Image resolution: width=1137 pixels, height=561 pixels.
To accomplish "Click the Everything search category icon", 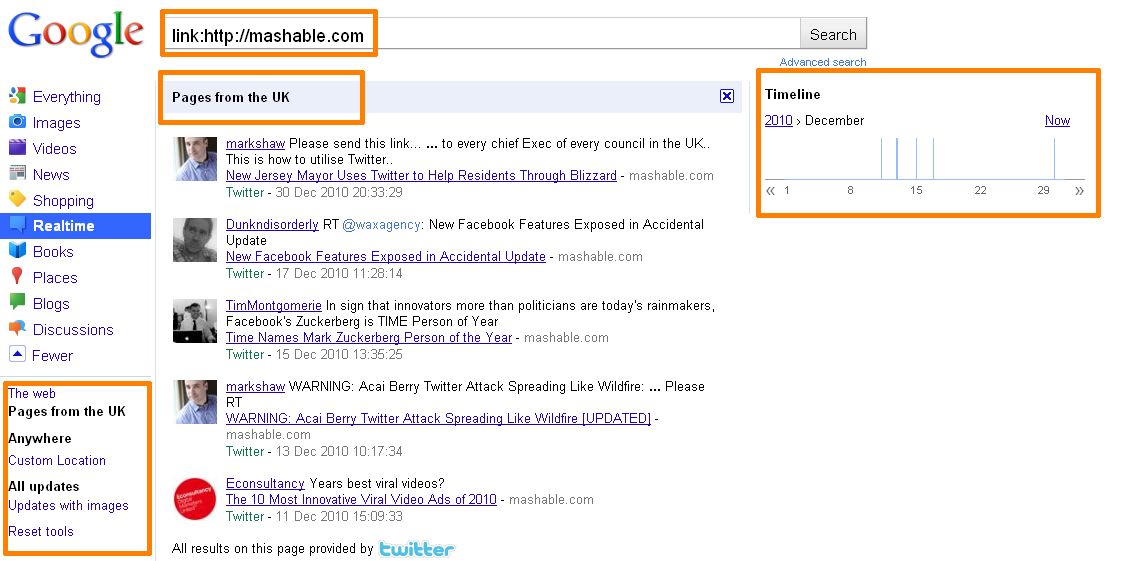I will tap(17, 96).
